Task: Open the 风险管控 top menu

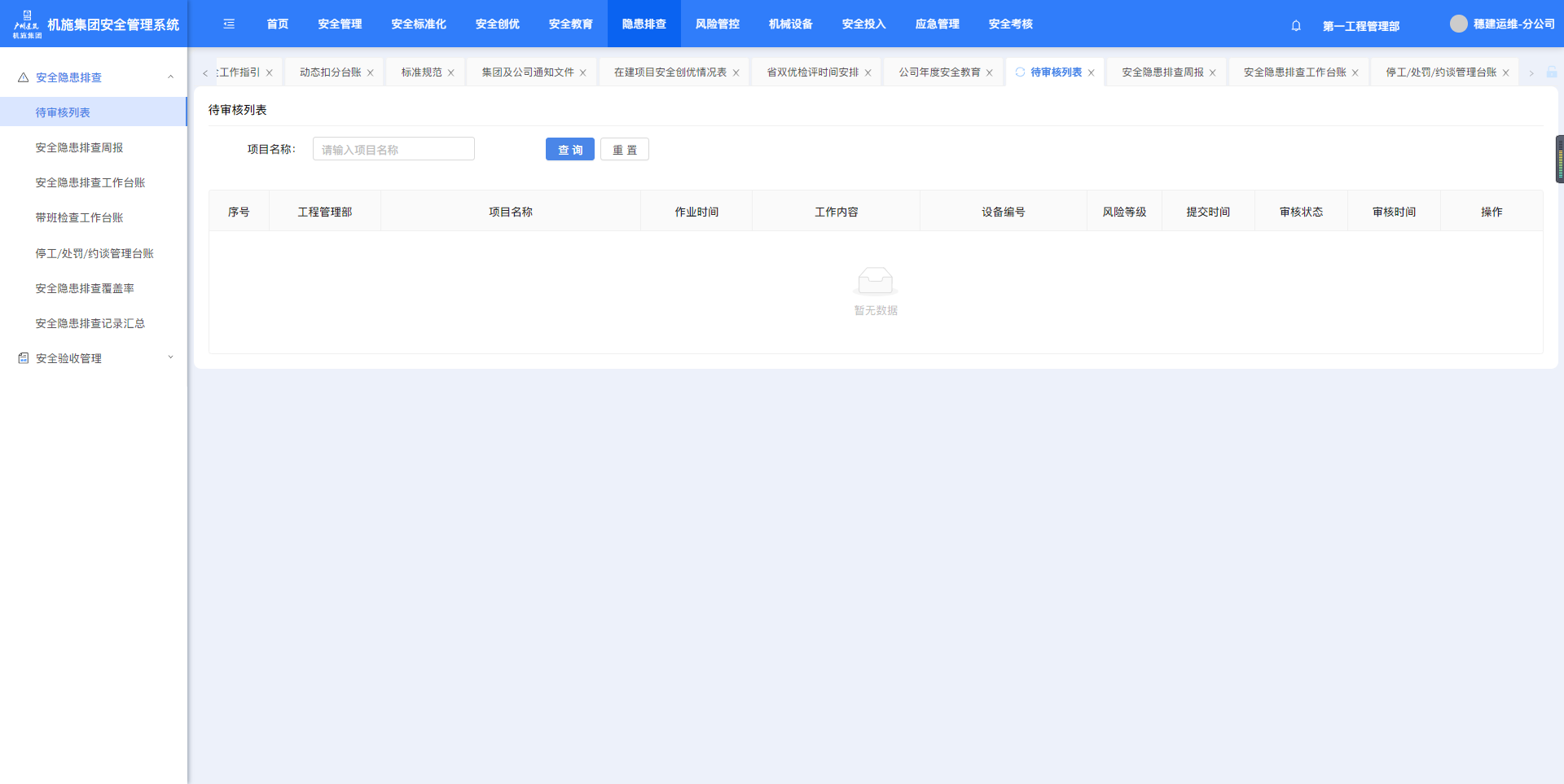Action: [717, 24]
